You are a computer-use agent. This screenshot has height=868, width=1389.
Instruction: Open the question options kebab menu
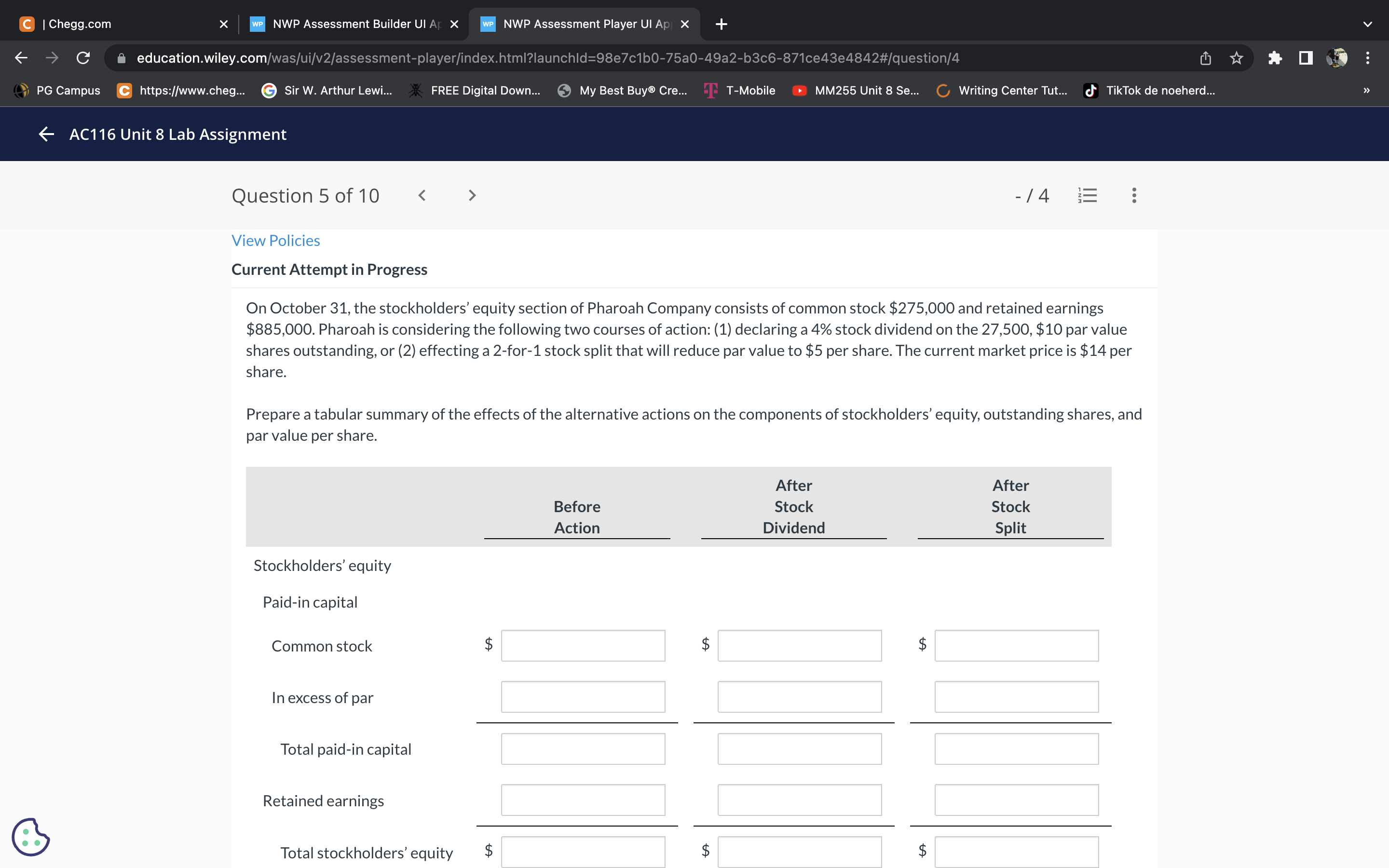[1133, 195]
